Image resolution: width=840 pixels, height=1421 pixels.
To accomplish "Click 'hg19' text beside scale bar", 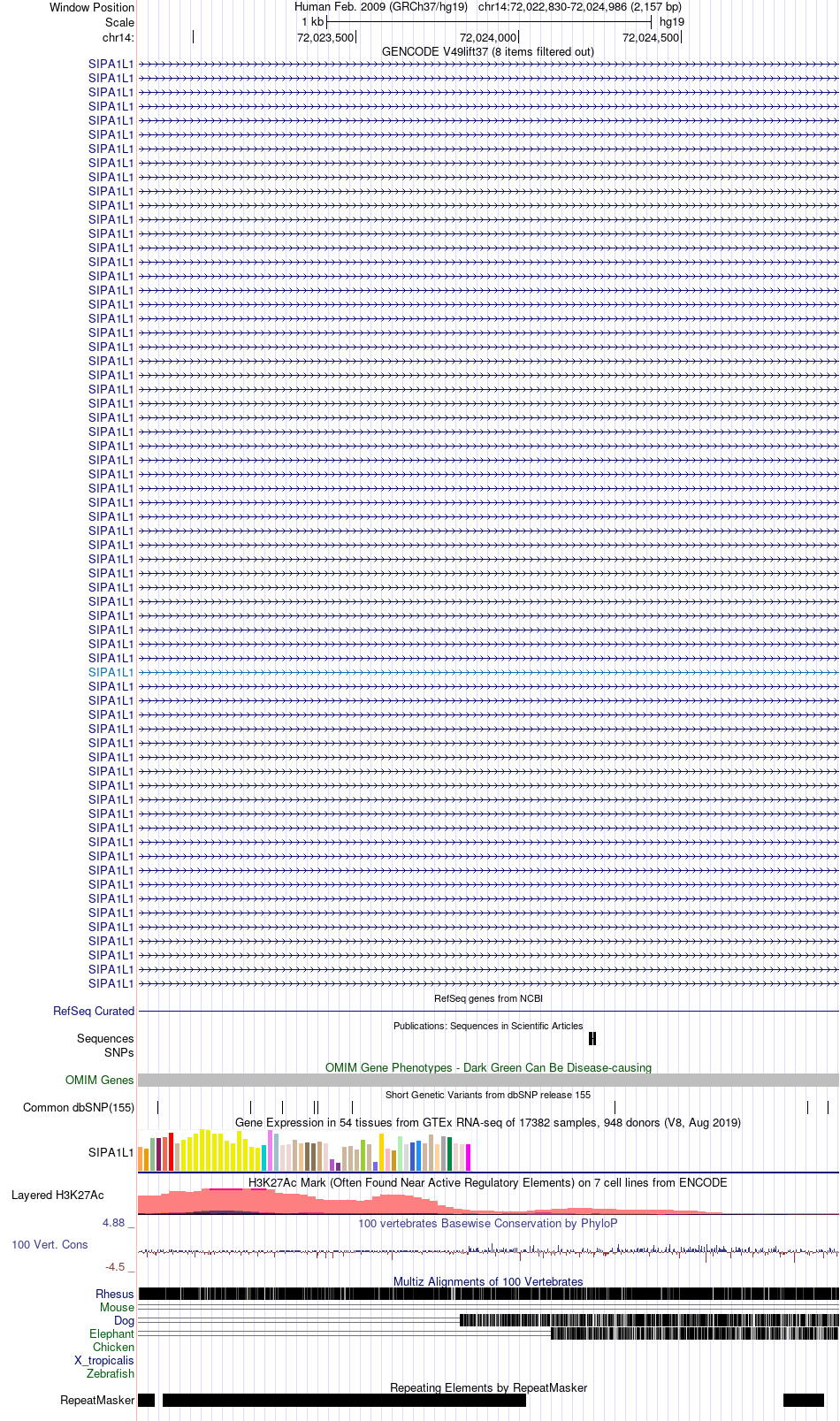I will click(x=672, y=22).
